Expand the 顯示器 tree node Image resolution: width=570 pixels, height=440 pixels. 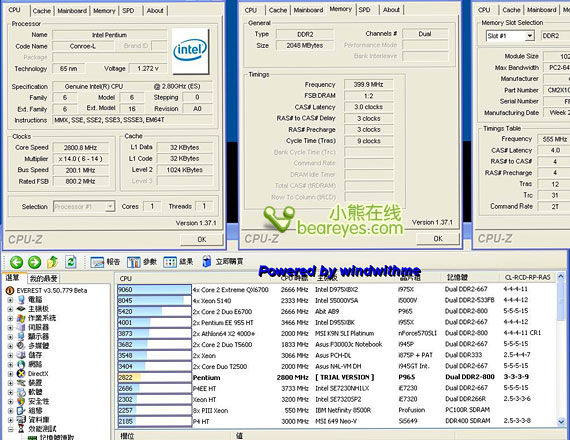tap(10, 337)
